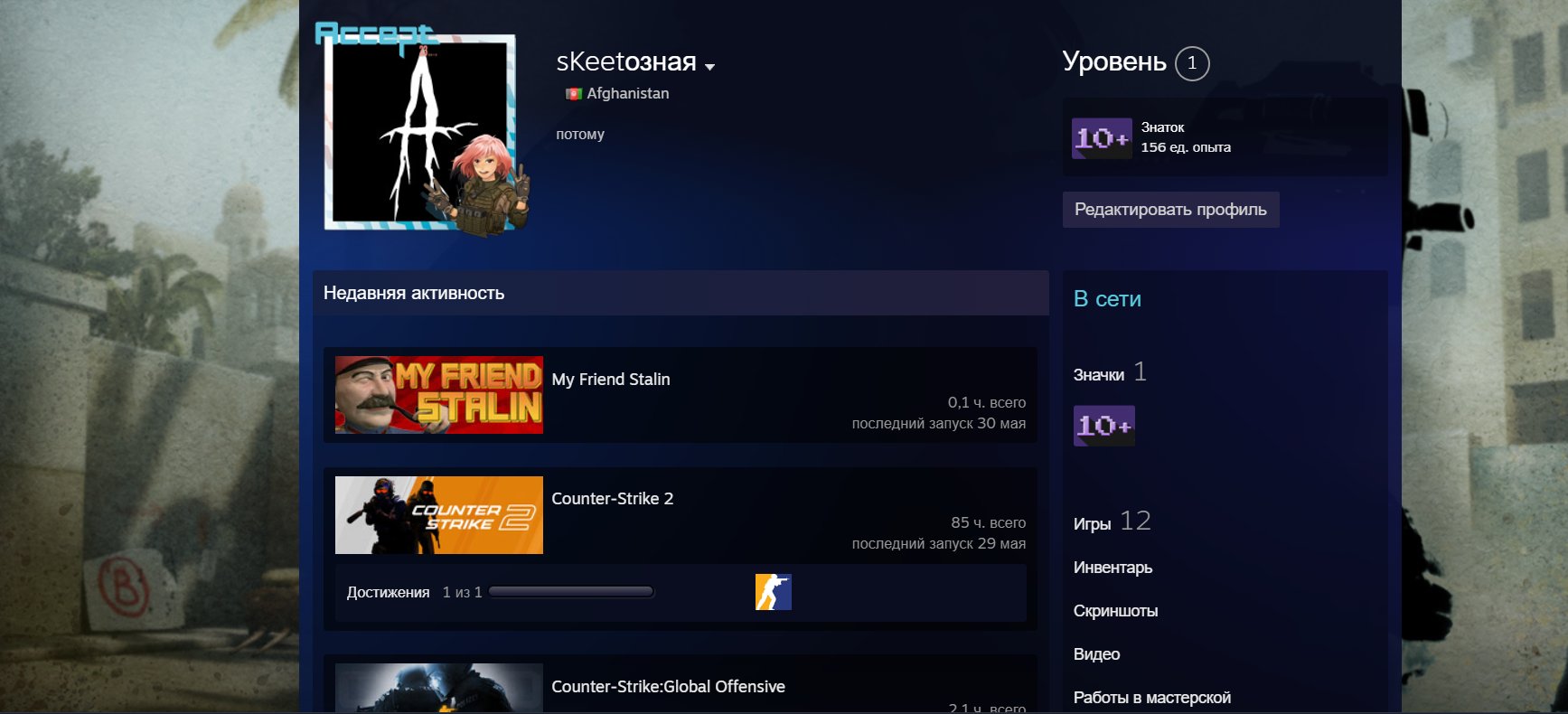Click the games count 12

[x=1135, y=521]
